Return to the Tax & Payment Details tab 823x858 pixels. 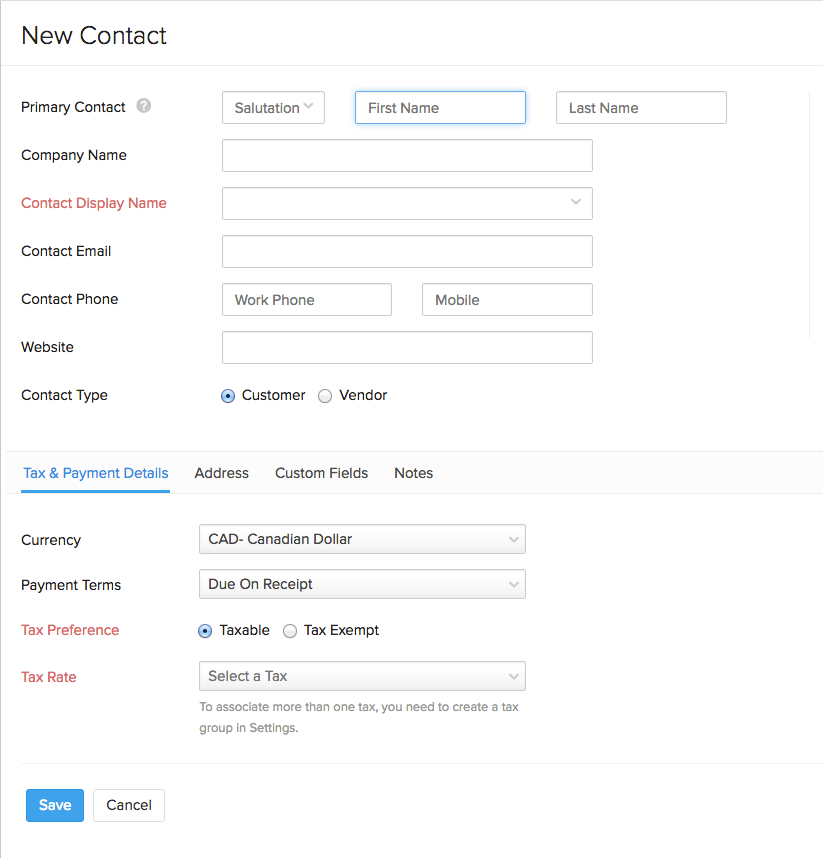pyautogui.click(x=95, y=473)
